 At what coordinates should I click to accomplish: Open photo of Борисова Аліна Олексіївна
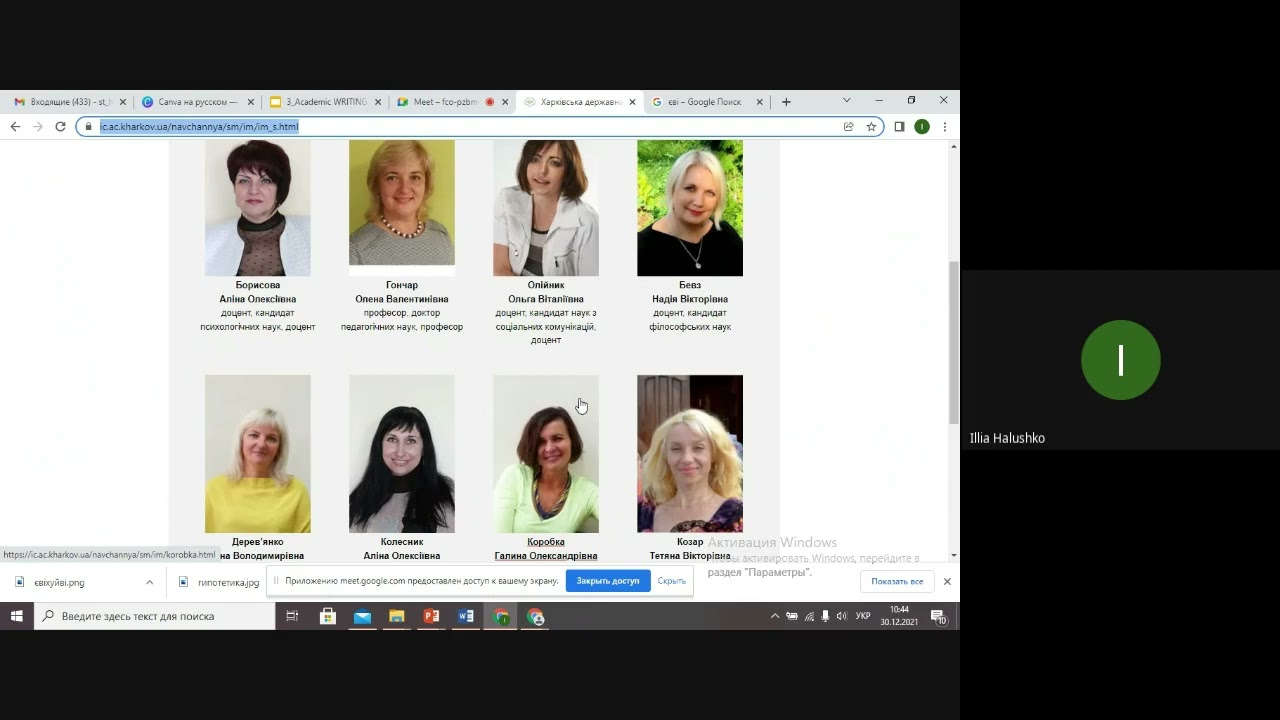[x=258, y=208]
